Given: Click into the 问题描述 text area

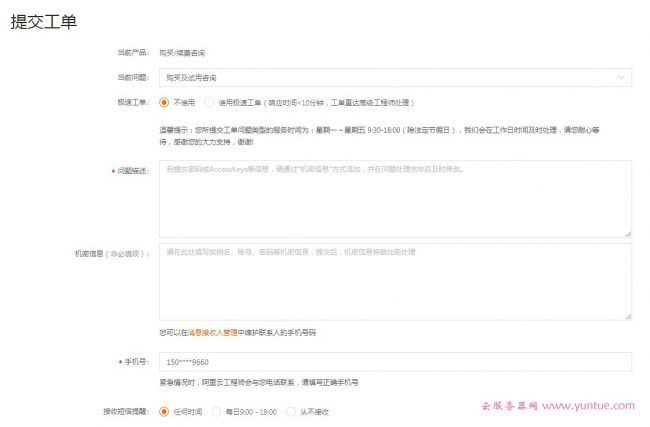Looking at the screenshot, I should pyautogui.click(x=395, y=198).
